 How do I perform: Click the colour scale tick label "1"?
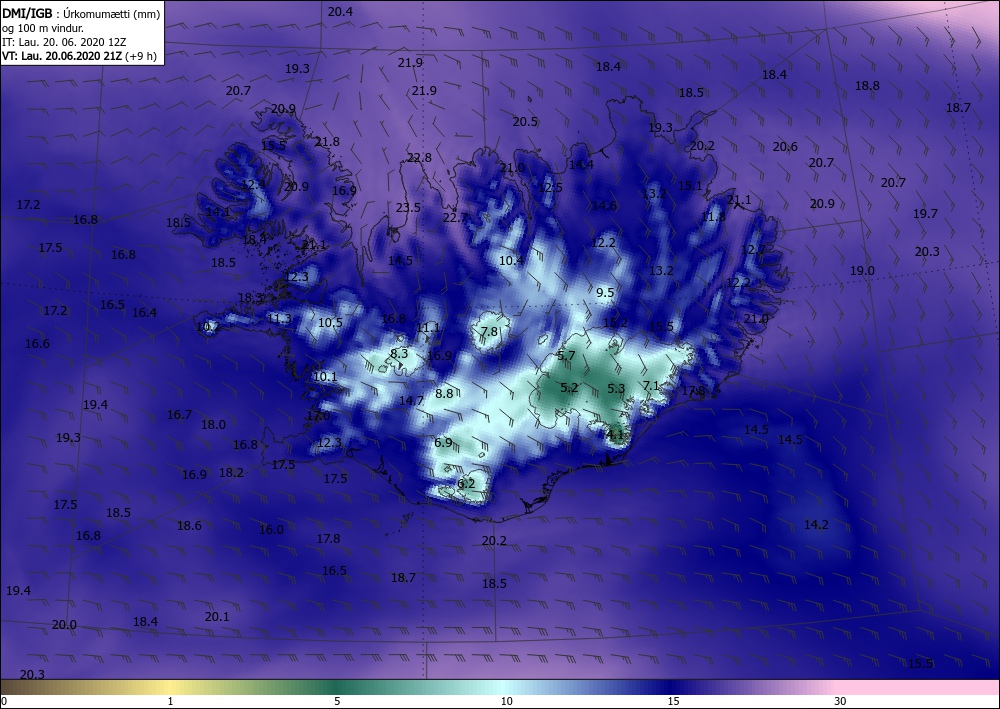tap(170, 701)
